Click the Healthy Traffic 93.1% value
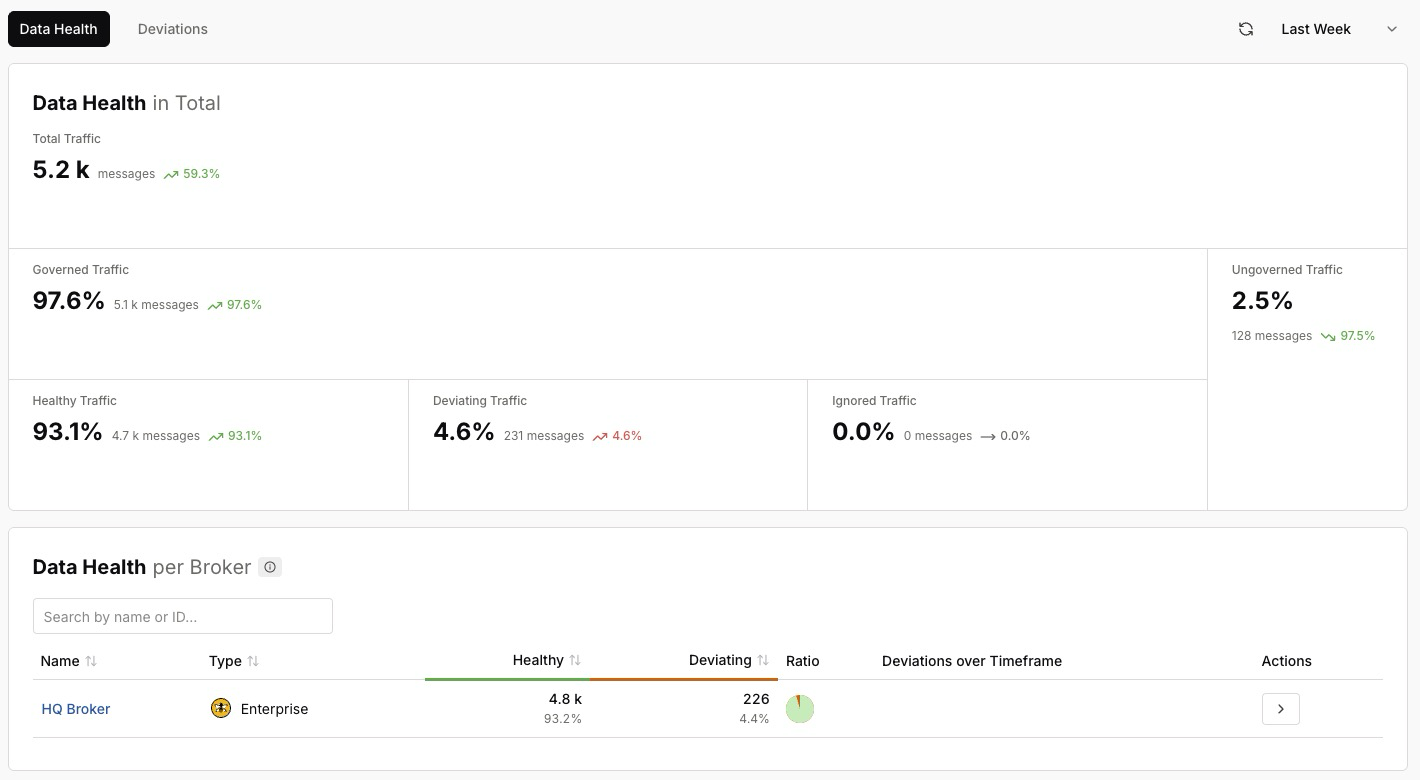Viewport: 1420px width, 780px height. point(68,432)
